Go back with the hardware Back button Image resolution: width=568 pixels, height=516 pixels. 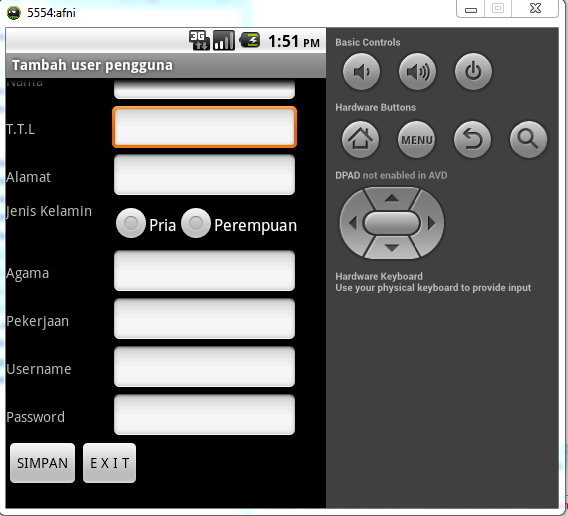pos(472,140)
